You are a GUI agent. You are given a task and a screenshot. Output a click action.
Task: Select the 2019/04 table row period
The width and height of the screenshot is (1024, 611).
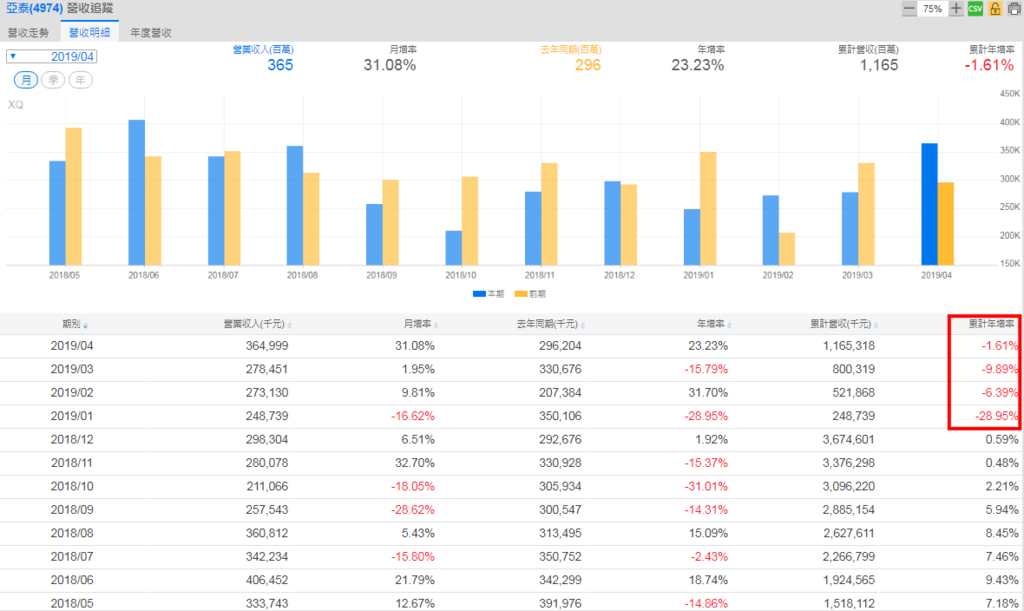72,346
